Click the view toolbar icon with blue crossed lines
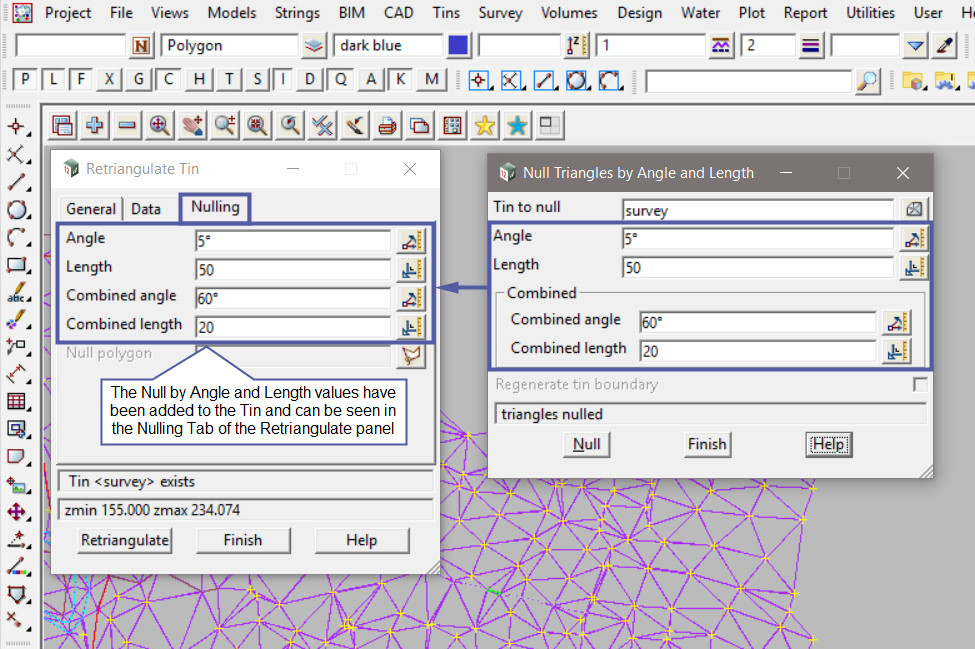 pos(322,126)
